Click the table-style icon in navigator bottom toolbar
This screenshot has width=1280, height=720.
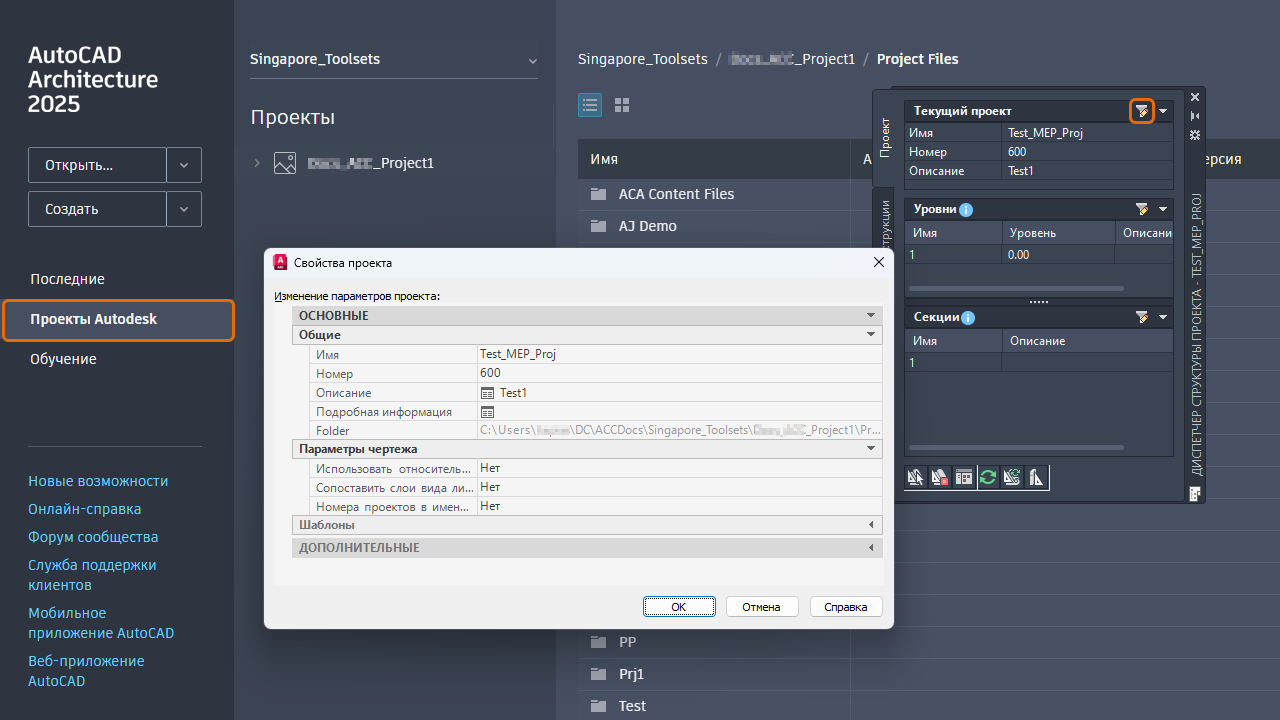(964, 477)
